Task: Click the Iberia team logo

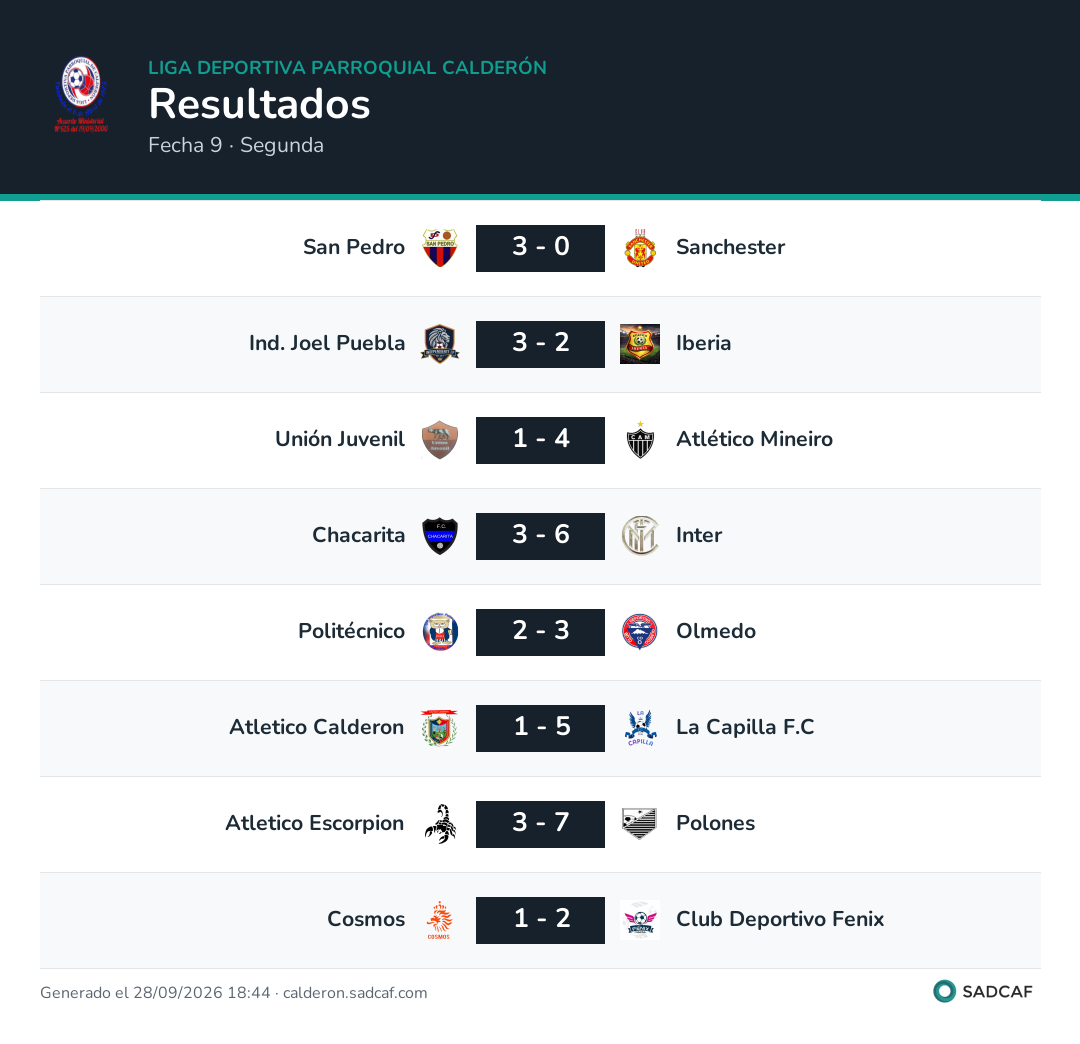Action: pyautogui.click(x=640, y=344)
